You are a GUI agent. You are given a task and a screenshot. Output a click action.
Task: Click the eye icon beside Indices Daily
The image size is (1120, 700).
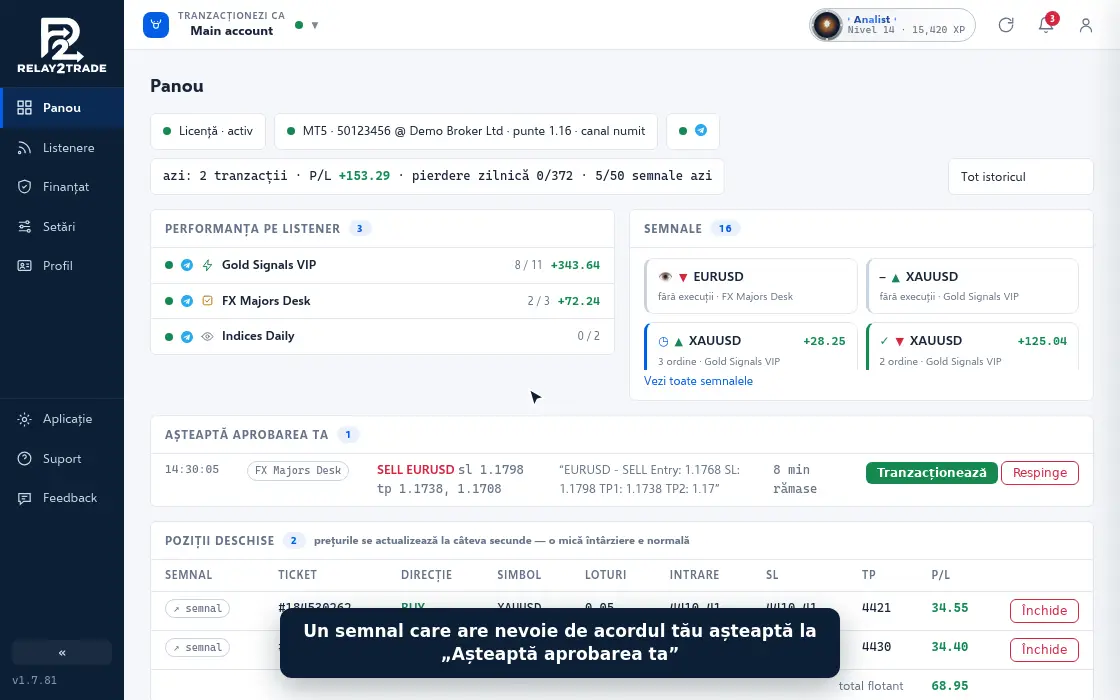pos(207,336)
